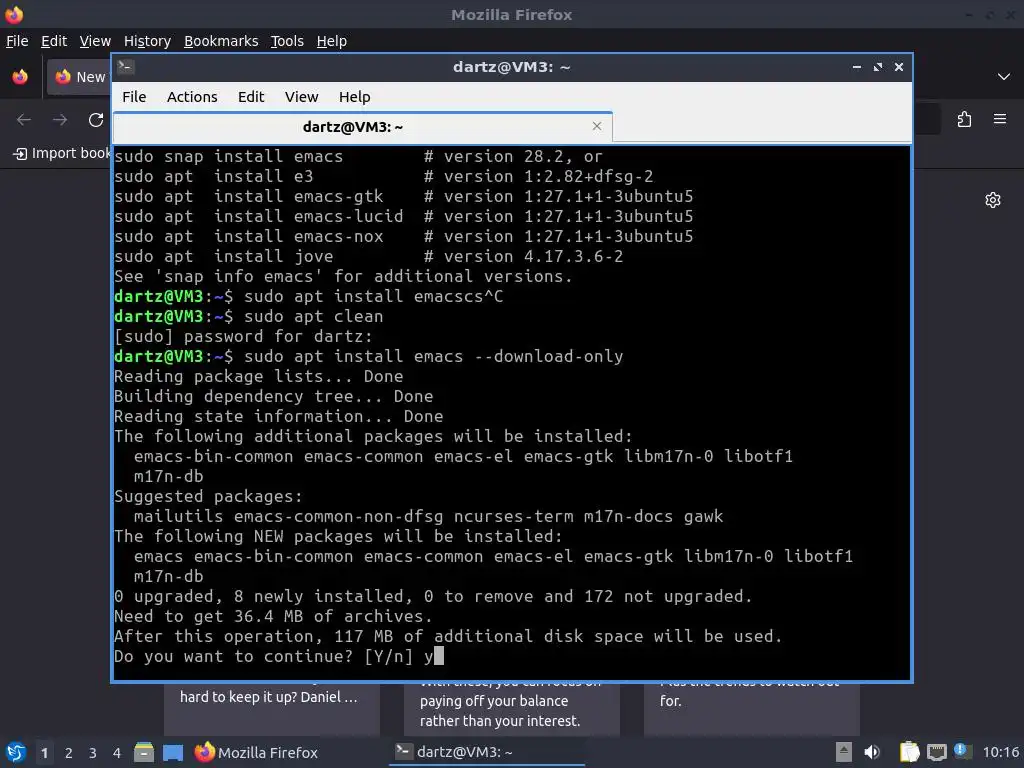Switch to workspace 2 in the pager

[x=69, y=753]
